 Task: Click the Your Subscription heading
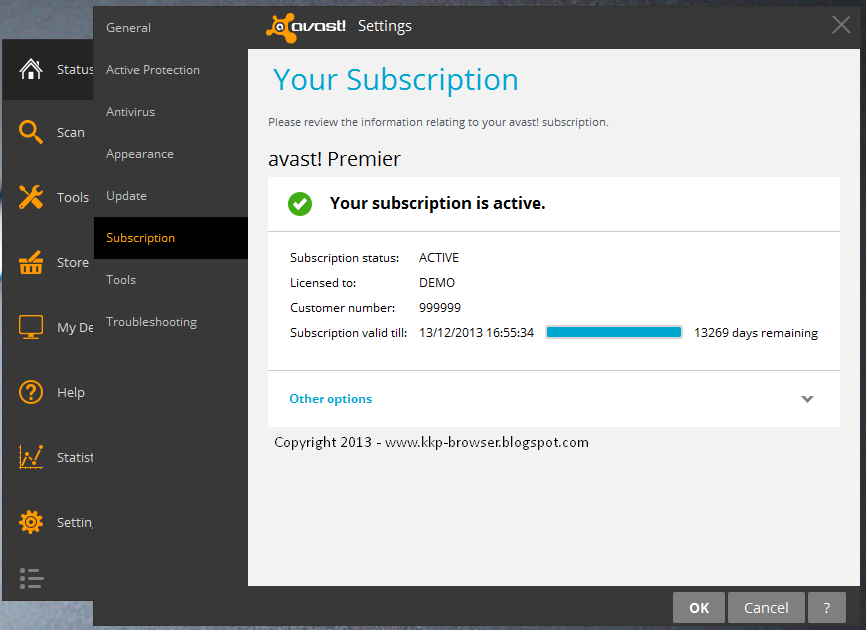pyautogui.click(x=395, y=80)
